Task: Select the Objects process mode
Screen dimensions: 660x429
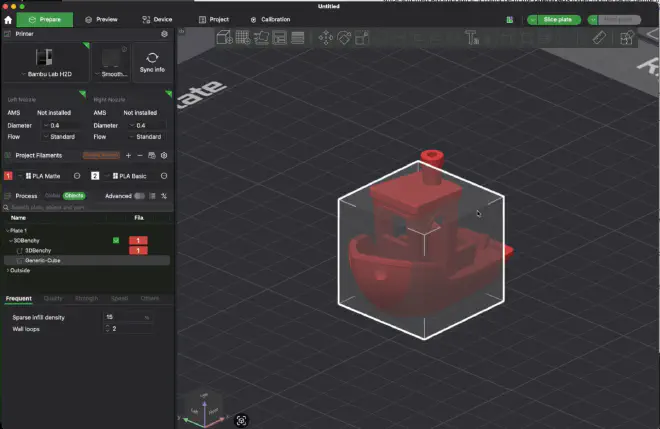Action: point(75,196)
